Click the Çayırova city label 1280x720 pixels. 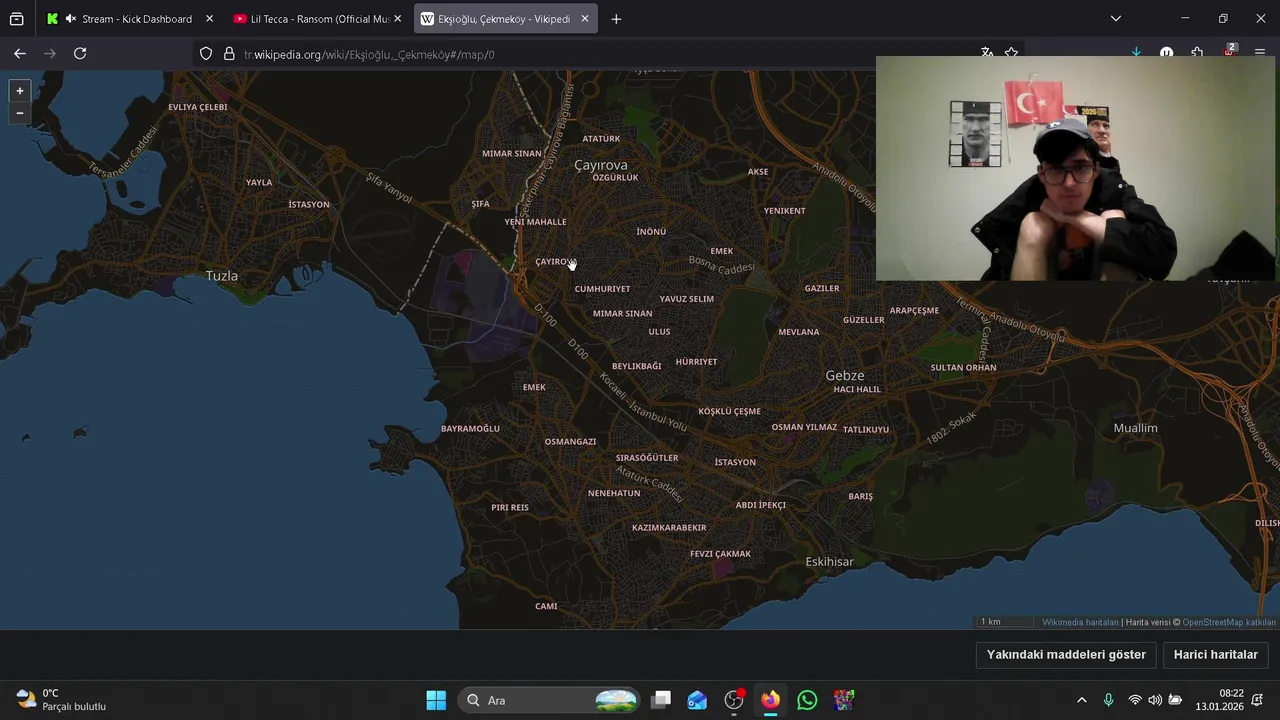(x=601, y=165)
